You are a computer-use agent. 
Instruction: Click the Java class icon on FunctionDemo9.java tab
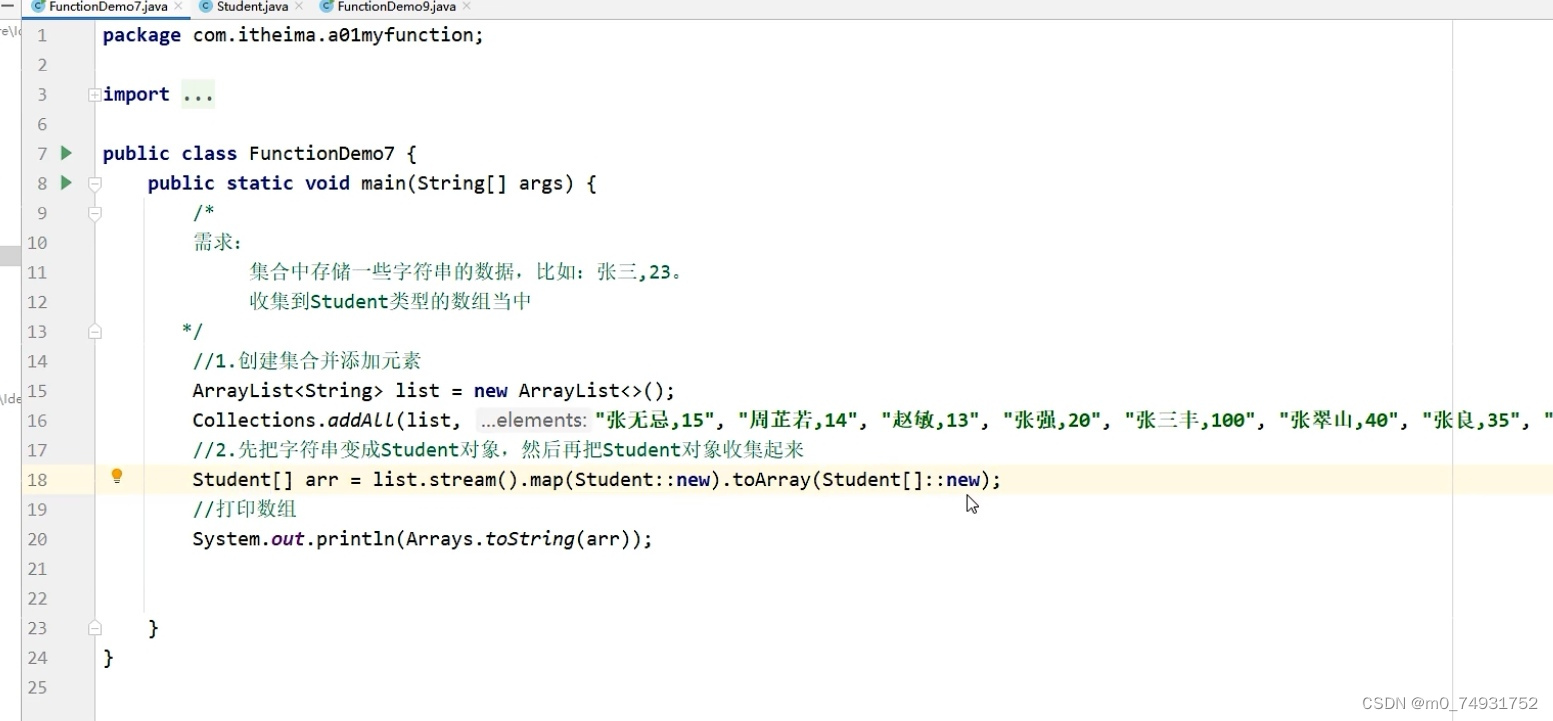(x=326, y=6)
